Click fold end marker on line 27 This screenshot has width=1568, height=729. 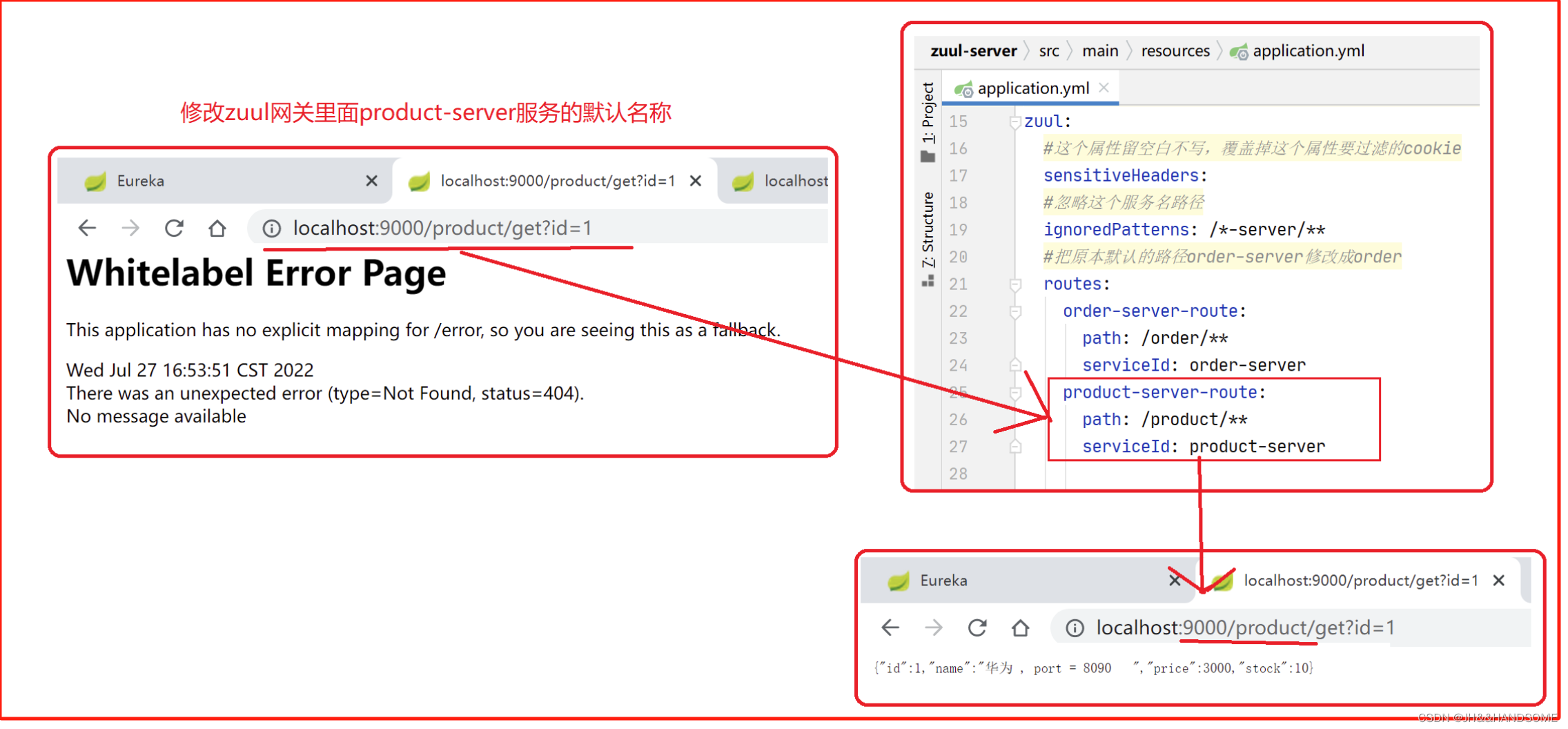click(x=1015, y=447)
